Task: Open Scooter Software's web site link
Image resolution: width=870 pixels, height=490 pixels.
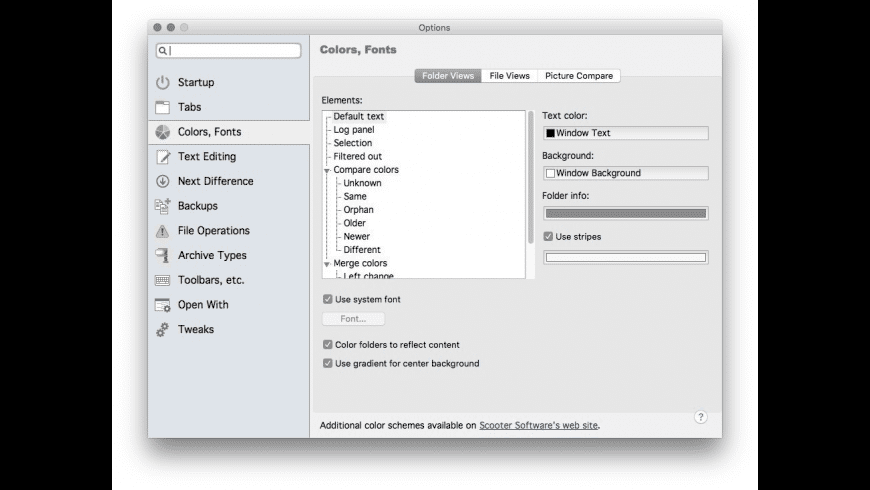Action: [x=538, y=426]
